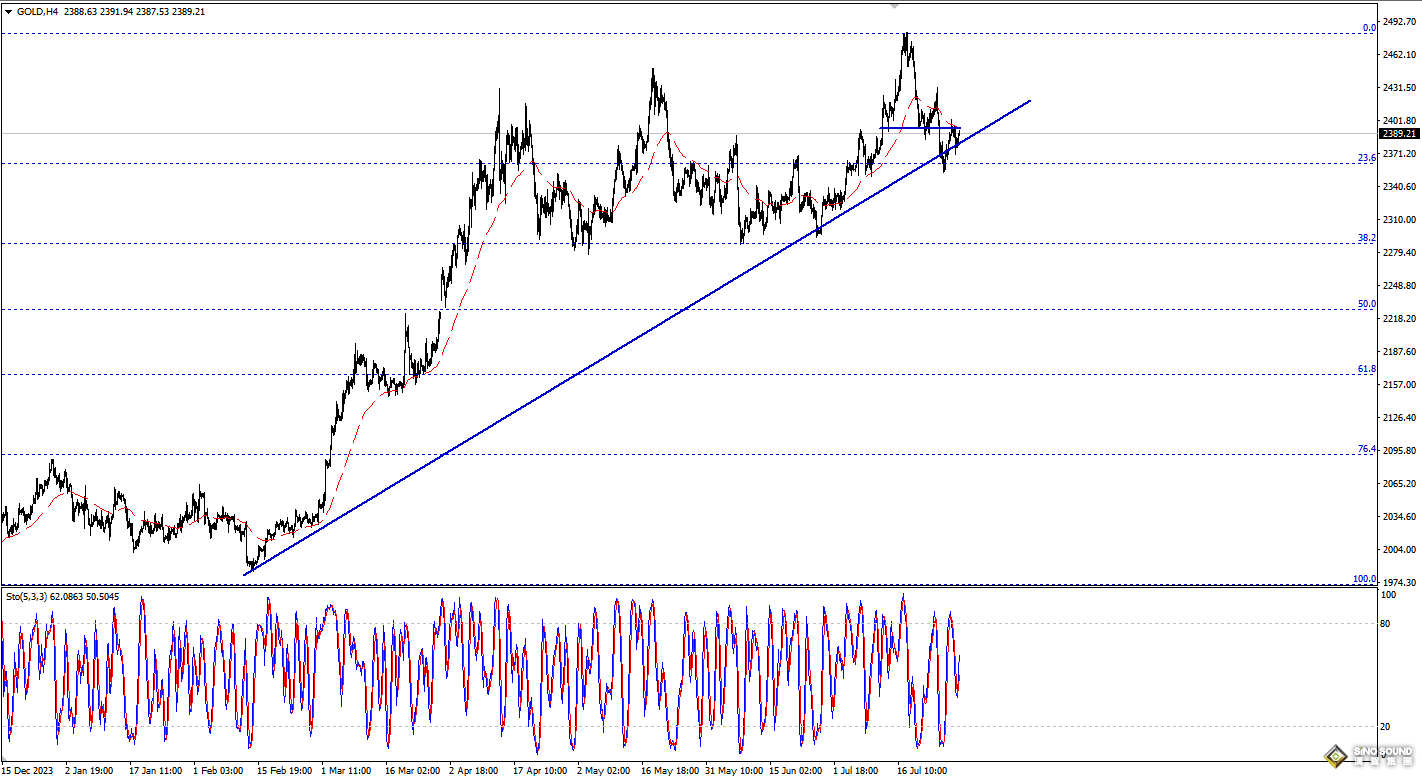The width and height of the screenshot is (1422, 778).
Task: Select the trendline start at February low
Action: [246, 572]
